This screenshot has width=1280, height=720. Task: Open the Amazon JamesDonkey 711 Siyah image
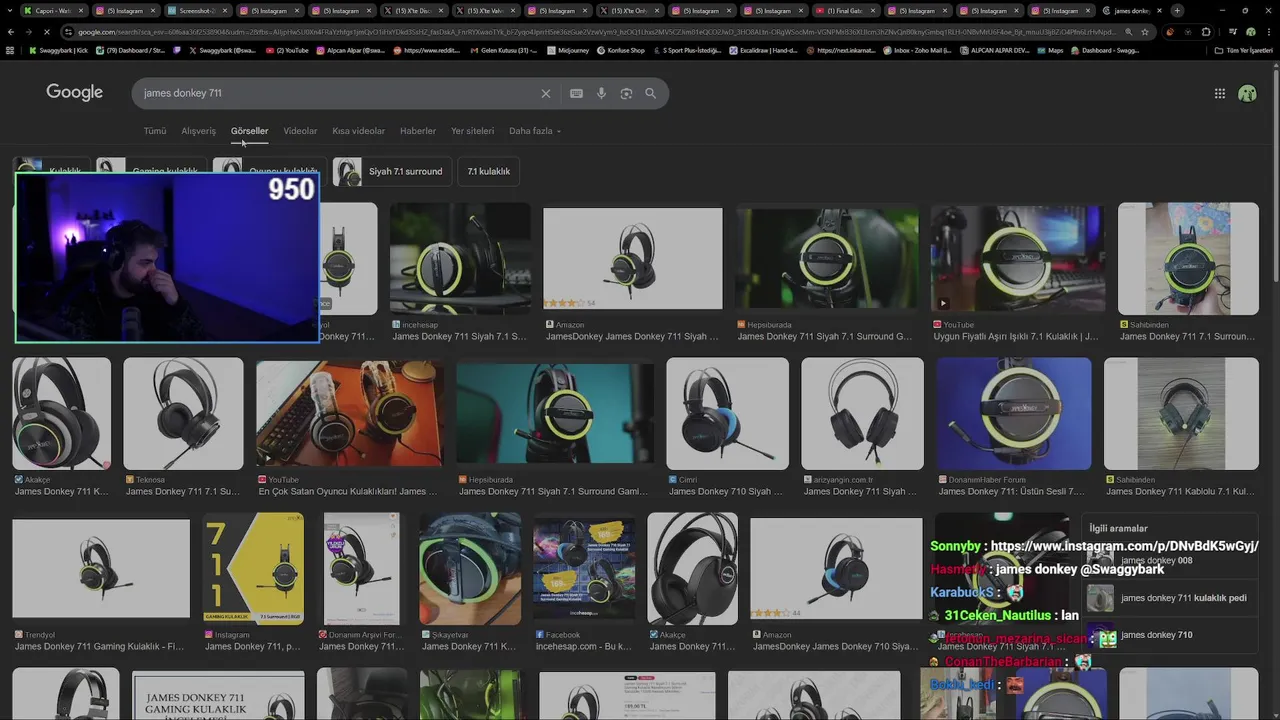tap(632, 260)
